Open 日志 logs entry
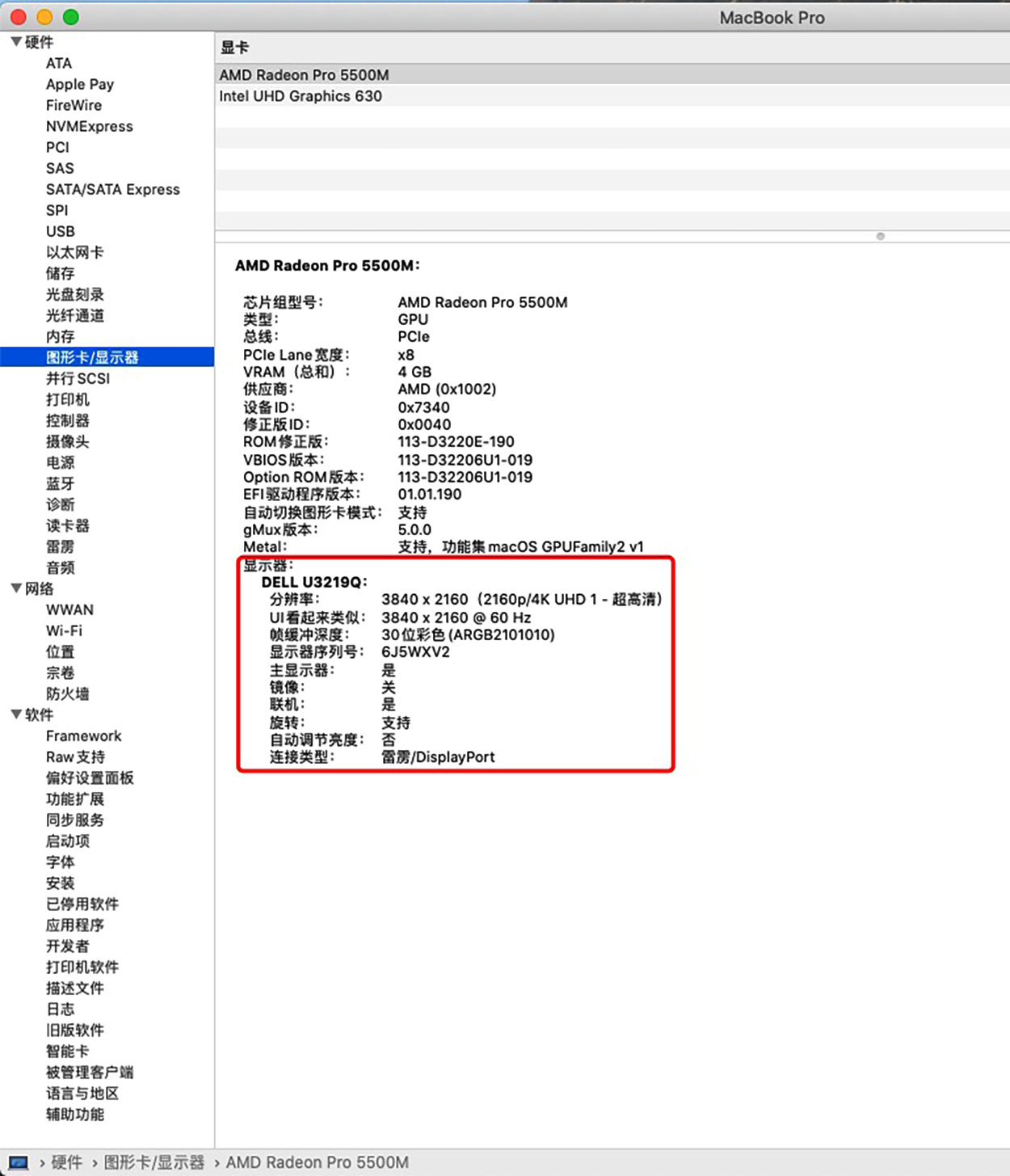Image resolution: width=1010 pixels, height=1176 pixels. point(61,1009)
